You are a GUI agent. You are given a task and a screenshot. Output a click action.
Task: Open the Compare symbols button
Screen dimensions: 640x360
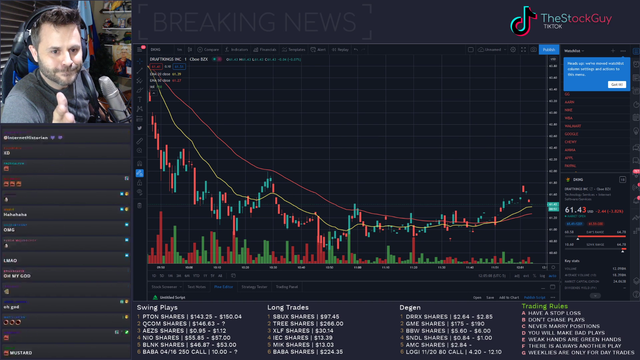point(208,49)
